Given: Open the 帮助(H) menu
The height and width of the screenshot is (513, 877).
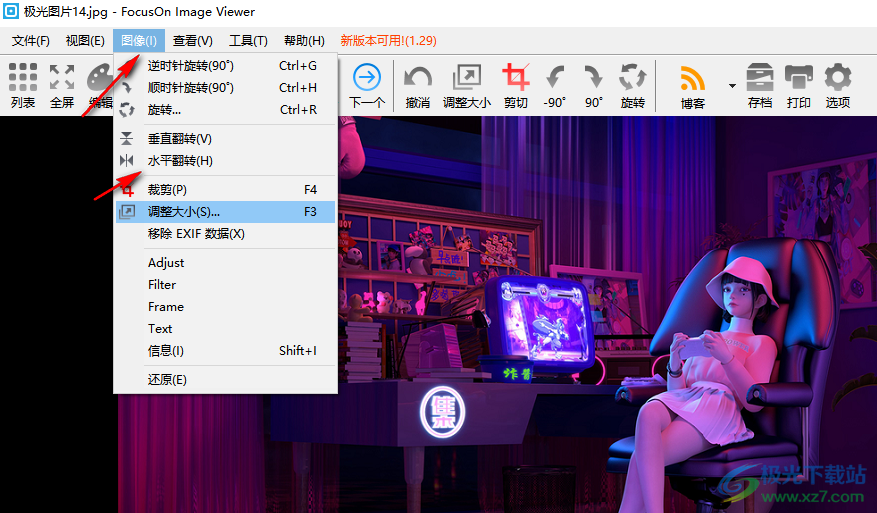Looking at the screenshot, I should [x=304, y=41].
